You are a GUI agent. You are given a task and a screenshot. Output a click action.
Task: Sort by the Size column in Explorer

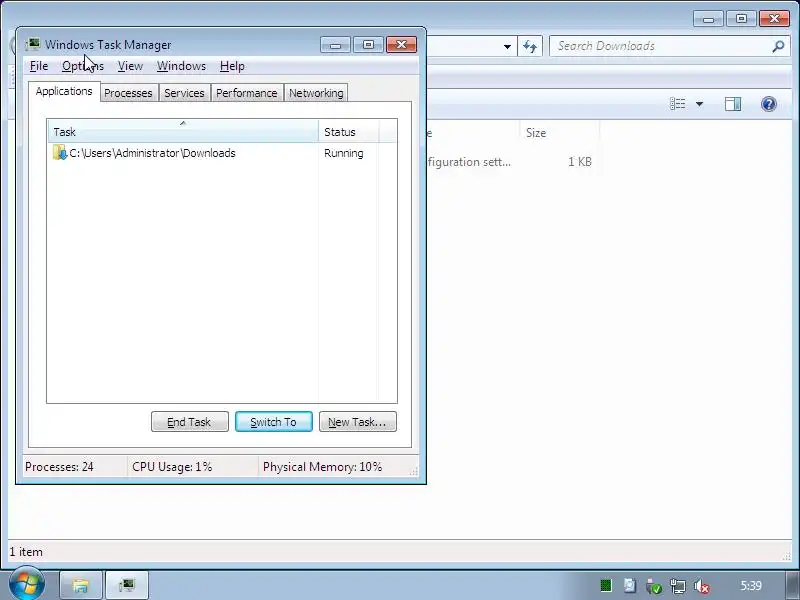(x=560, y=133)
